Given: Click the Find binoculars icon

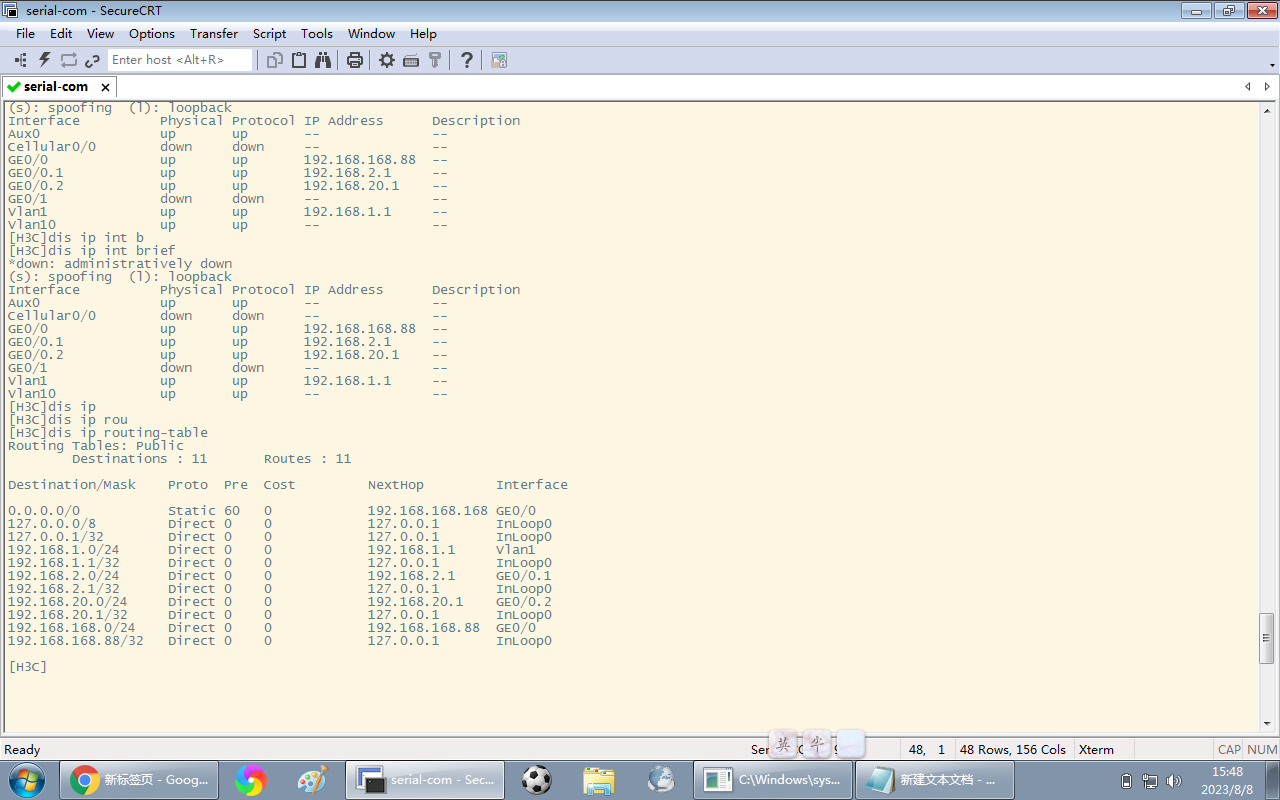Looking at the screenshot, I should [x=323, y=60].
